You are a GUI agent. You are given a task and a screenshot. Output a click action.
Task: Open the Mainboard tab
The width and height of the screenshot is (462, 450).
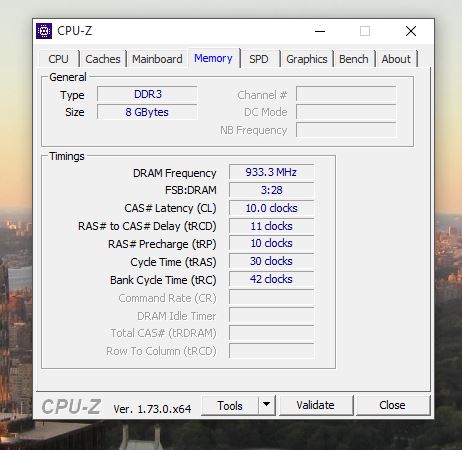coord(157,59)
